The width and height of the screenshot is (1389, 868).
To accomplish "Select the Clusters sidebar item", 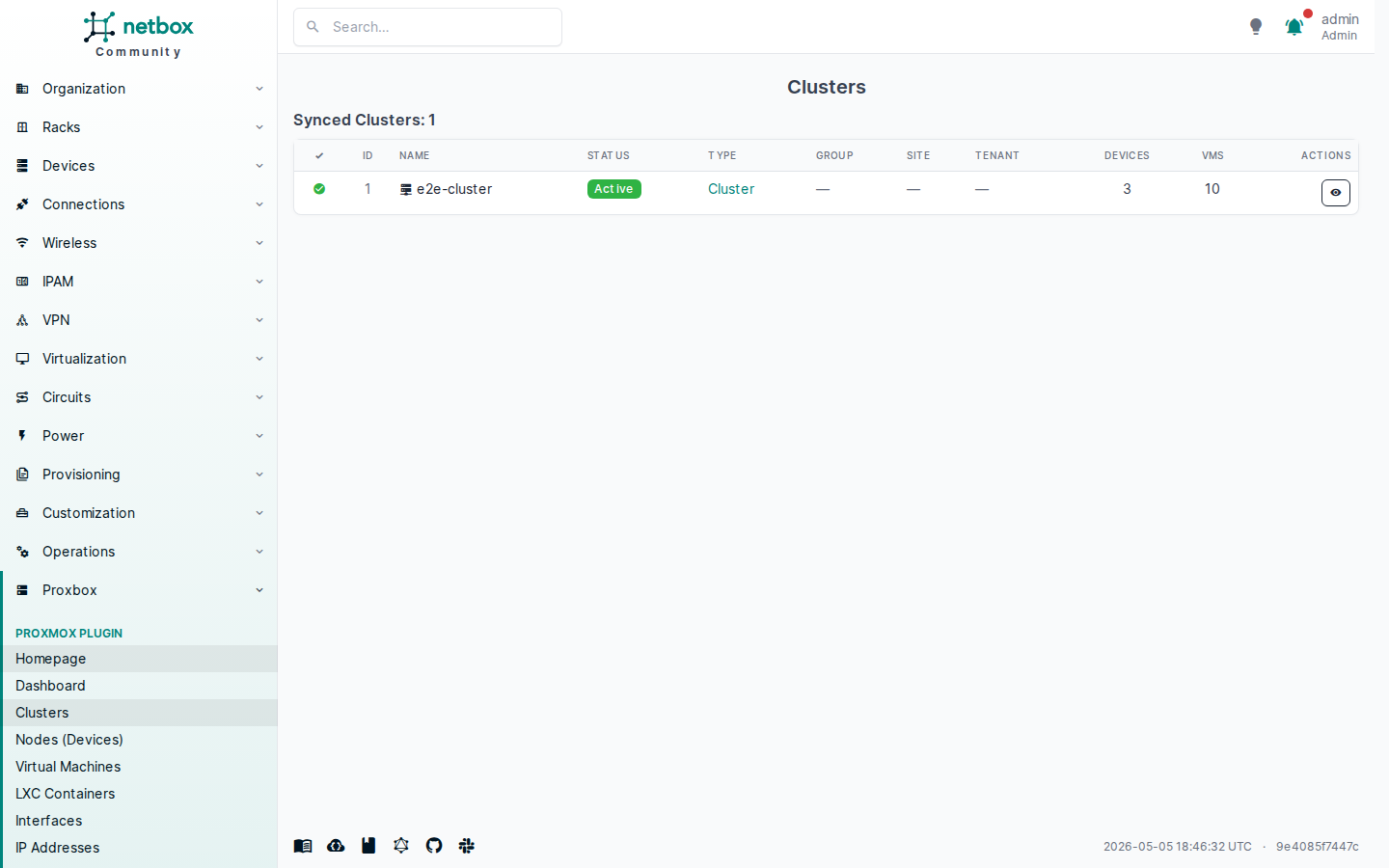I will (139, 713).
